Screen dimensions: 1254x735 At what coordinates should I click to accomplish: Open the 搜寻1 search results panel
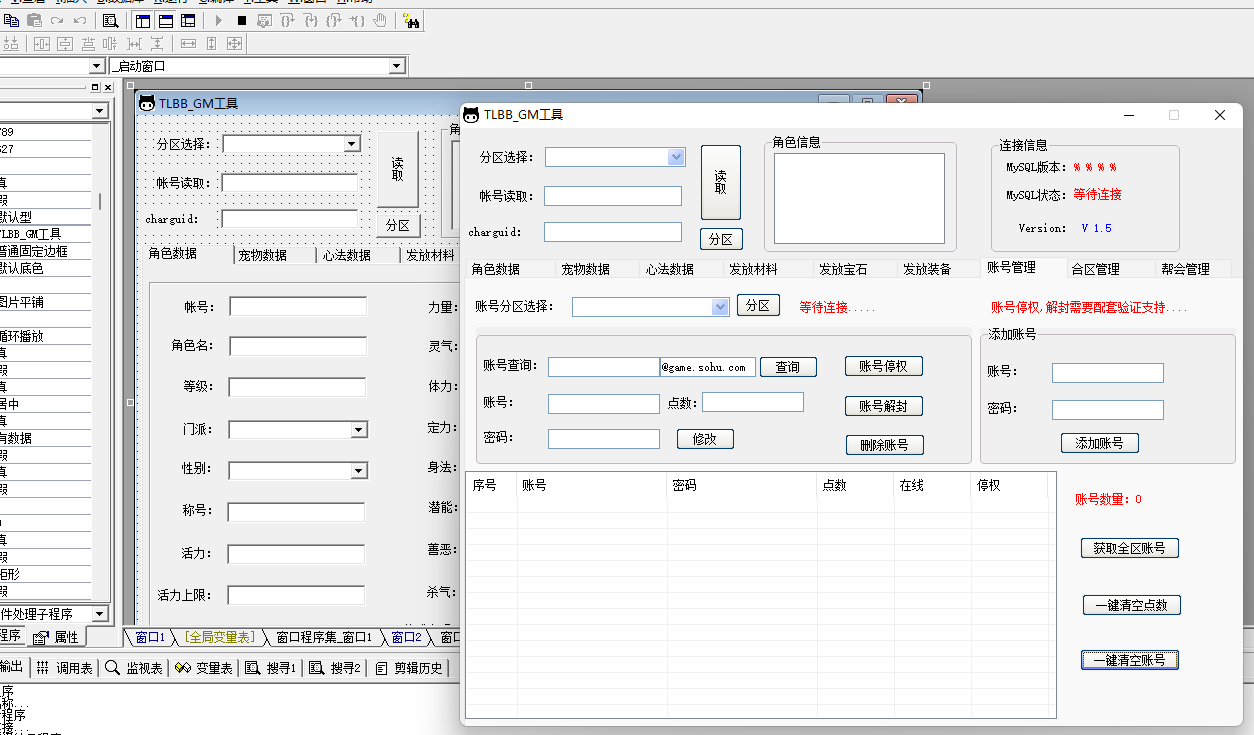271,668
